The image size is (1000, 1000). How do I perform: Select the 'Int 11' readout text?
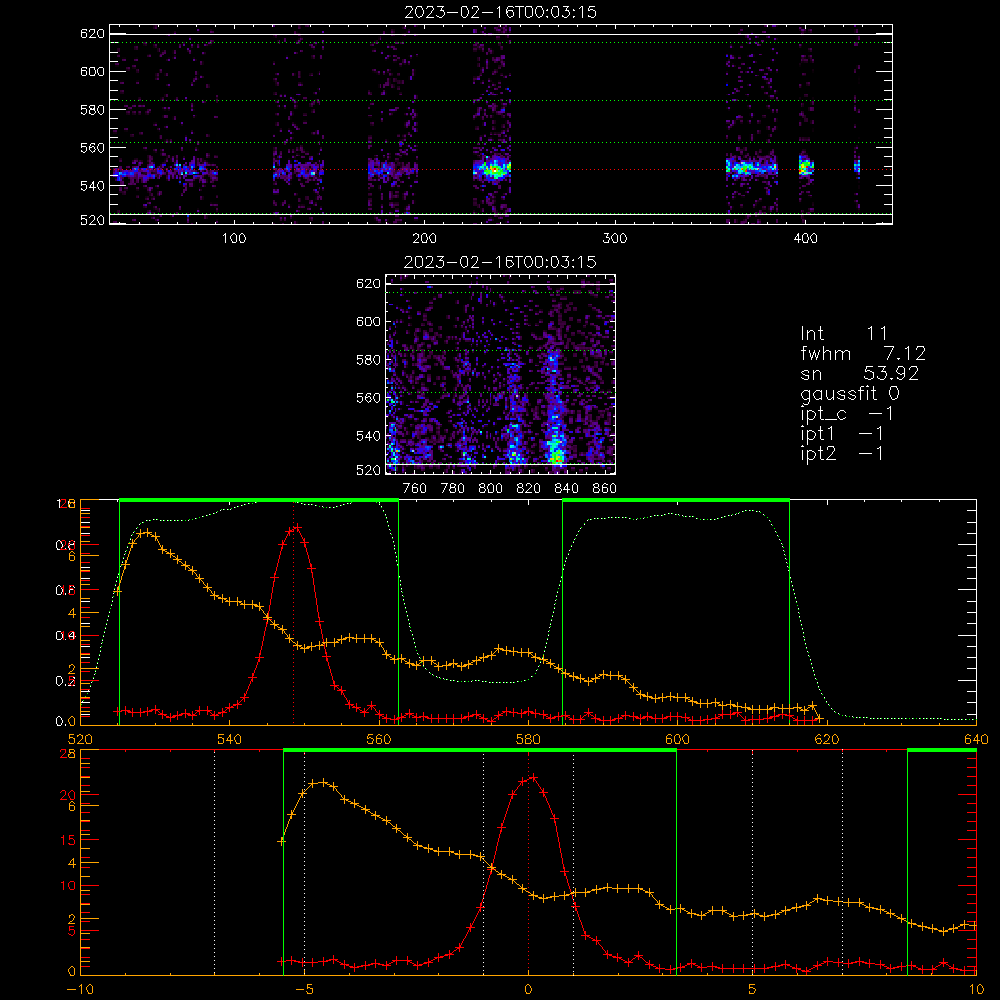click(844, 334)
